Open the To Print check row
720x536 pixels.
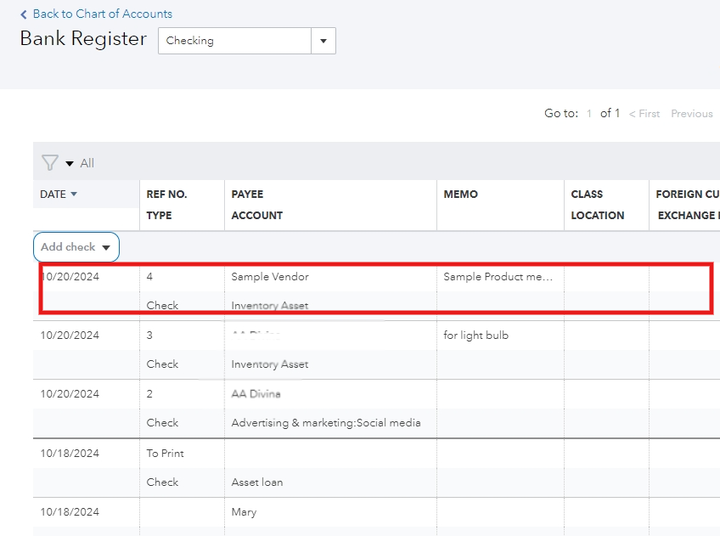[165, 453]
